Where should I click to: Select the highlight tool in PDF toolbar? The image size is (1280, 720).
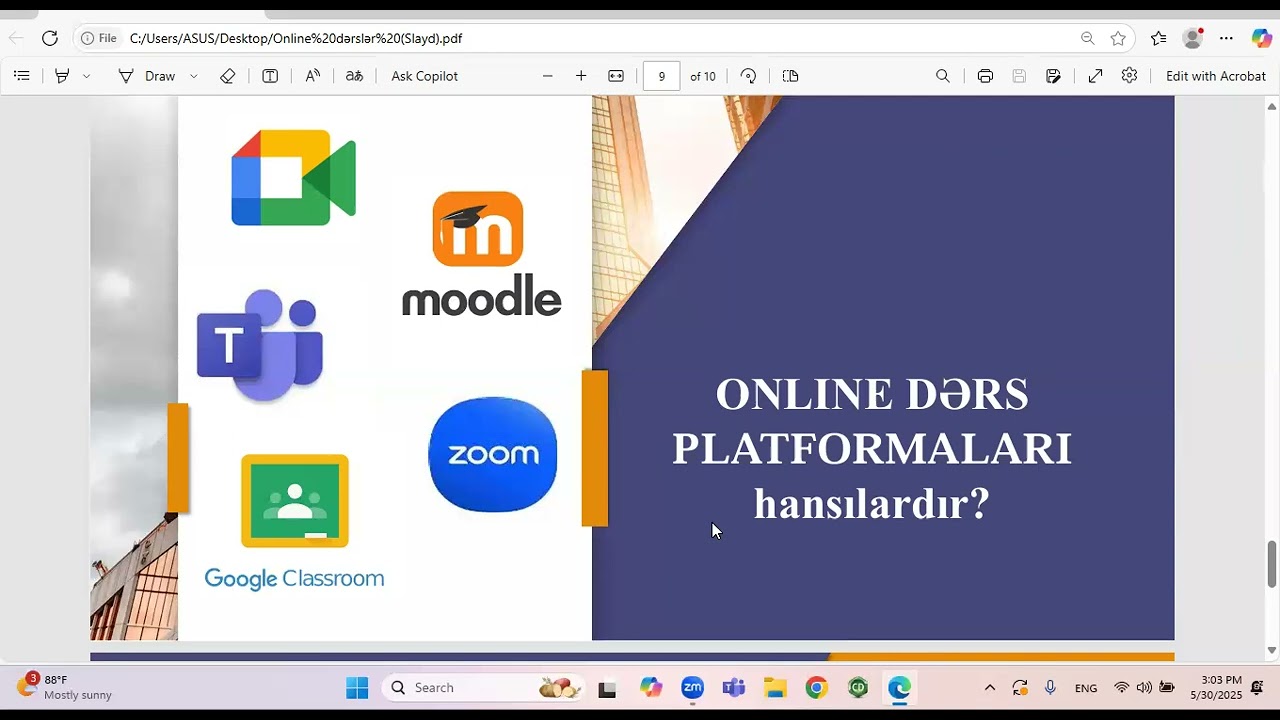(x=62, y=76)
